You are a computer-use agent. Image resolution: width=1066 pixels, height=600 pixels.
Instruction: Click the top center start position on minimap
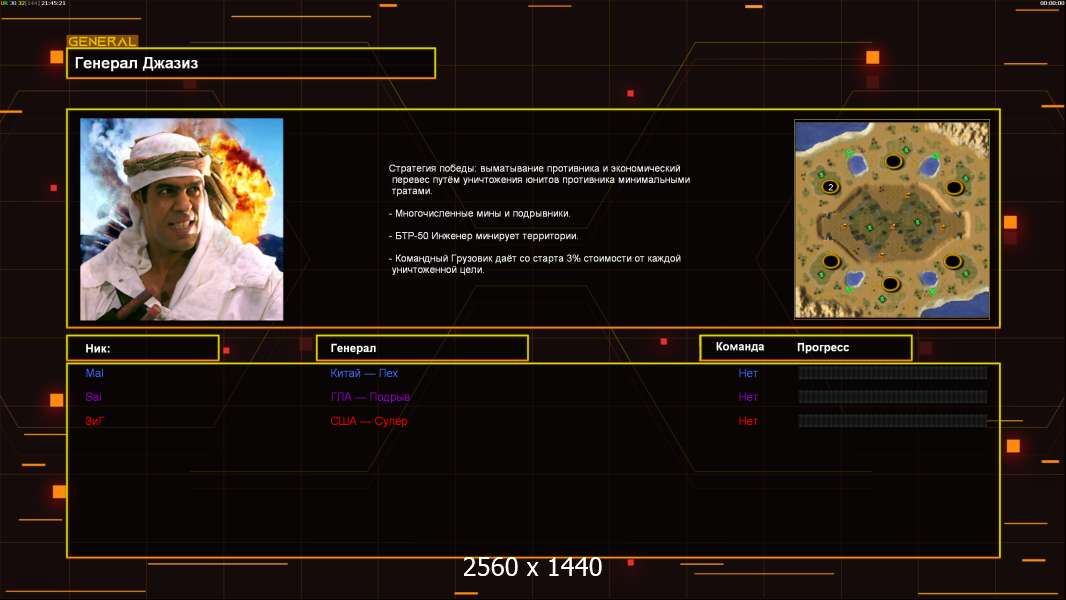click(x=892, y=161)
